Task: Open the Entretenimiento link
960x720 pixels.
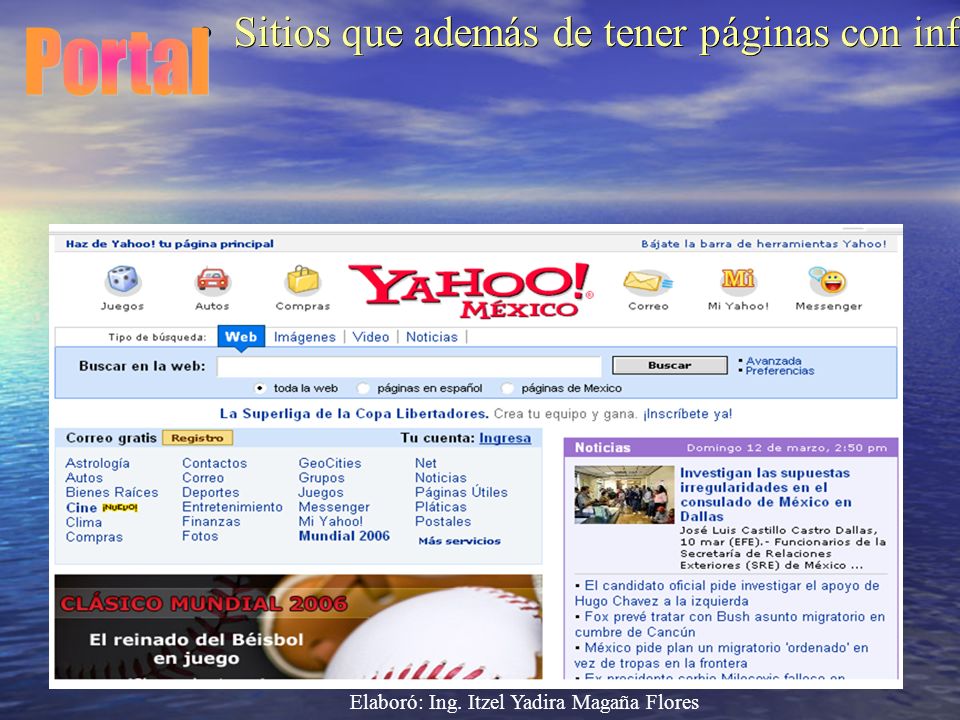Action: coord(232,507)
